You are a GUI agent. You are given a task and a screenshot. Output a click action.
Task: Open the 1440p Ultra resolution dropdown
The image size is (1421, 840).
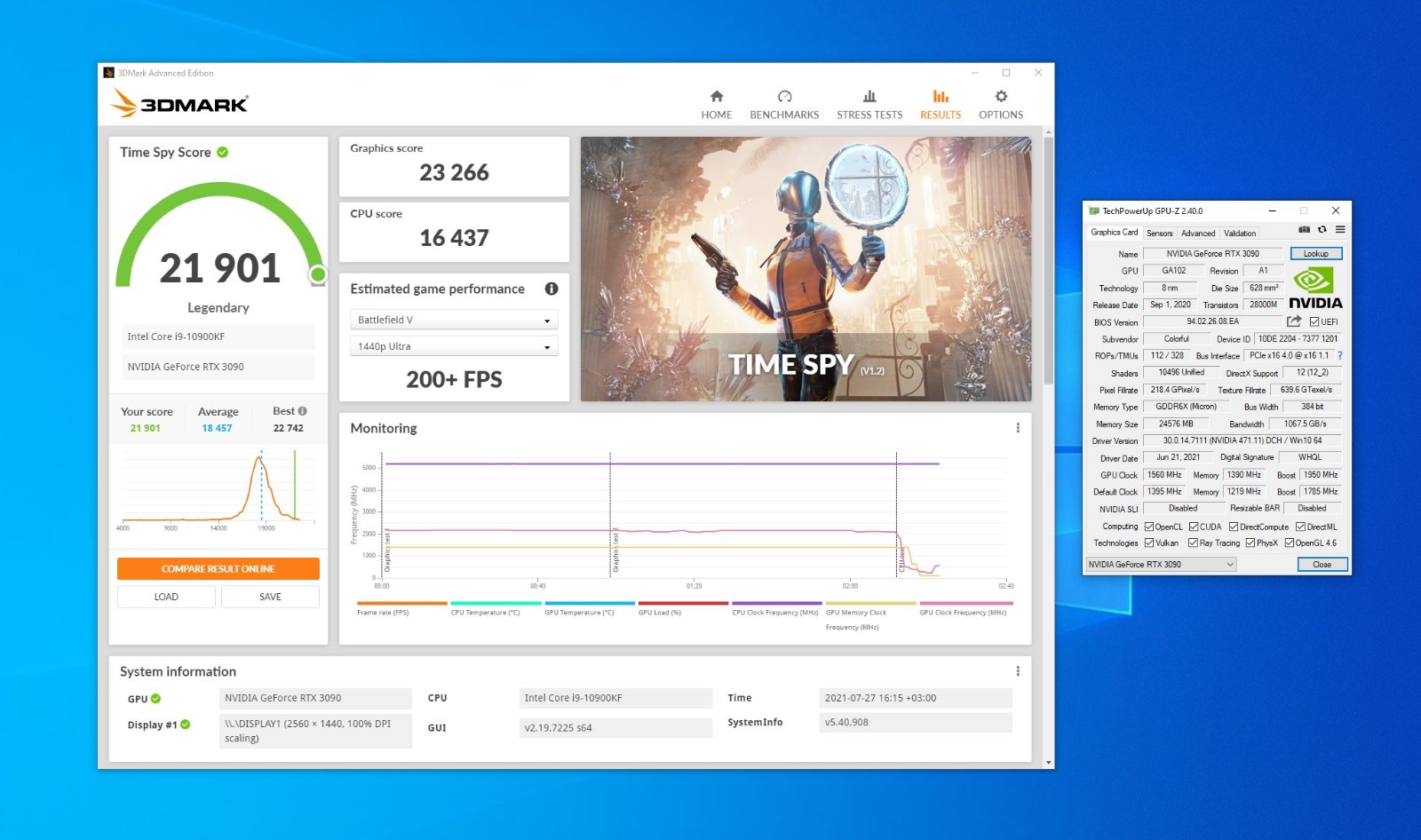pos(454,346)
